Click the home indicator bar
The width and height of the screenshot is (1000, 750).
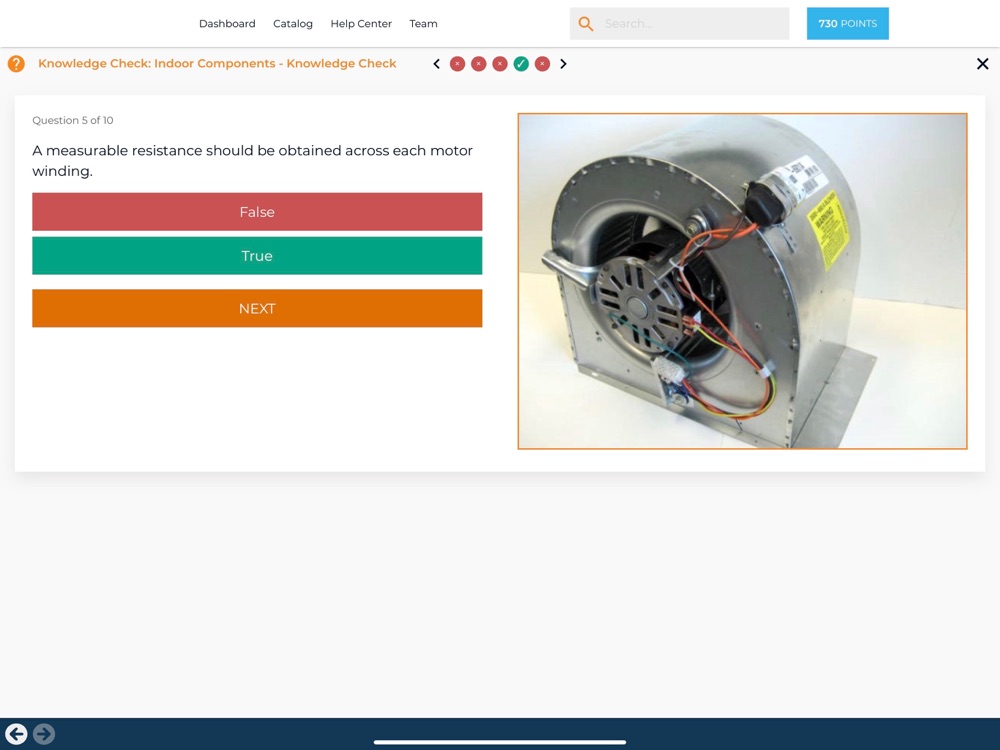(x=500, y=742)
